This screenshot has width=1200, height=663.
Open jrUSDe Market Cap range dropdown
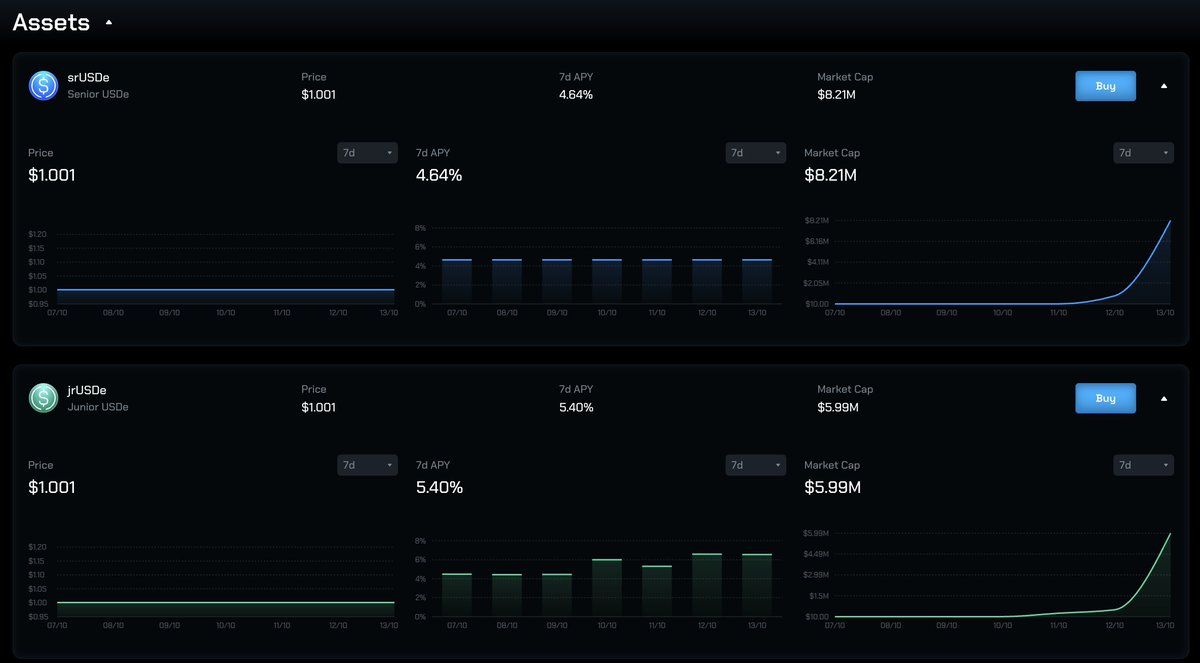1143,465
